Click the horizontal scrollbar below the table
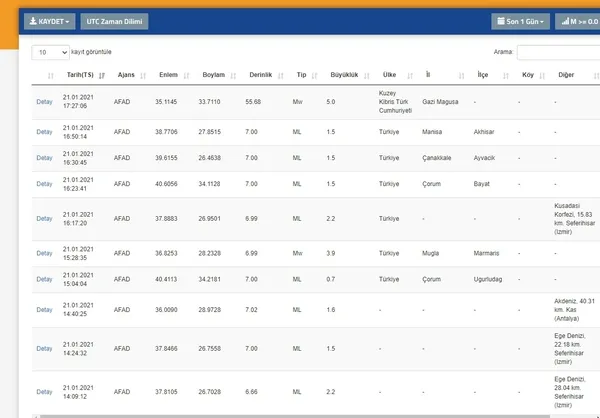This screenshot has height=418, width=600. point(300,414)
